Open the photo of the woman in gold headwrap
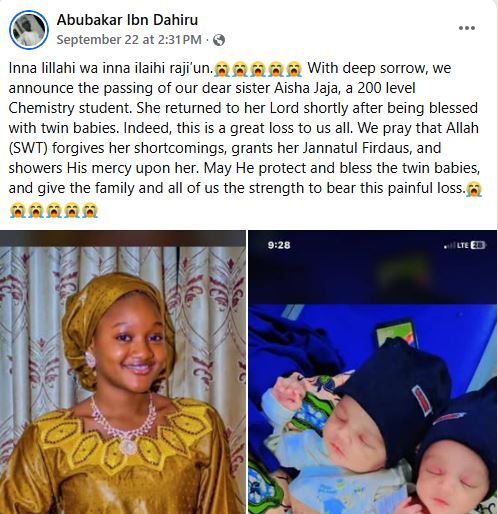This screenshot has width=498, height=514. [123, 372]
